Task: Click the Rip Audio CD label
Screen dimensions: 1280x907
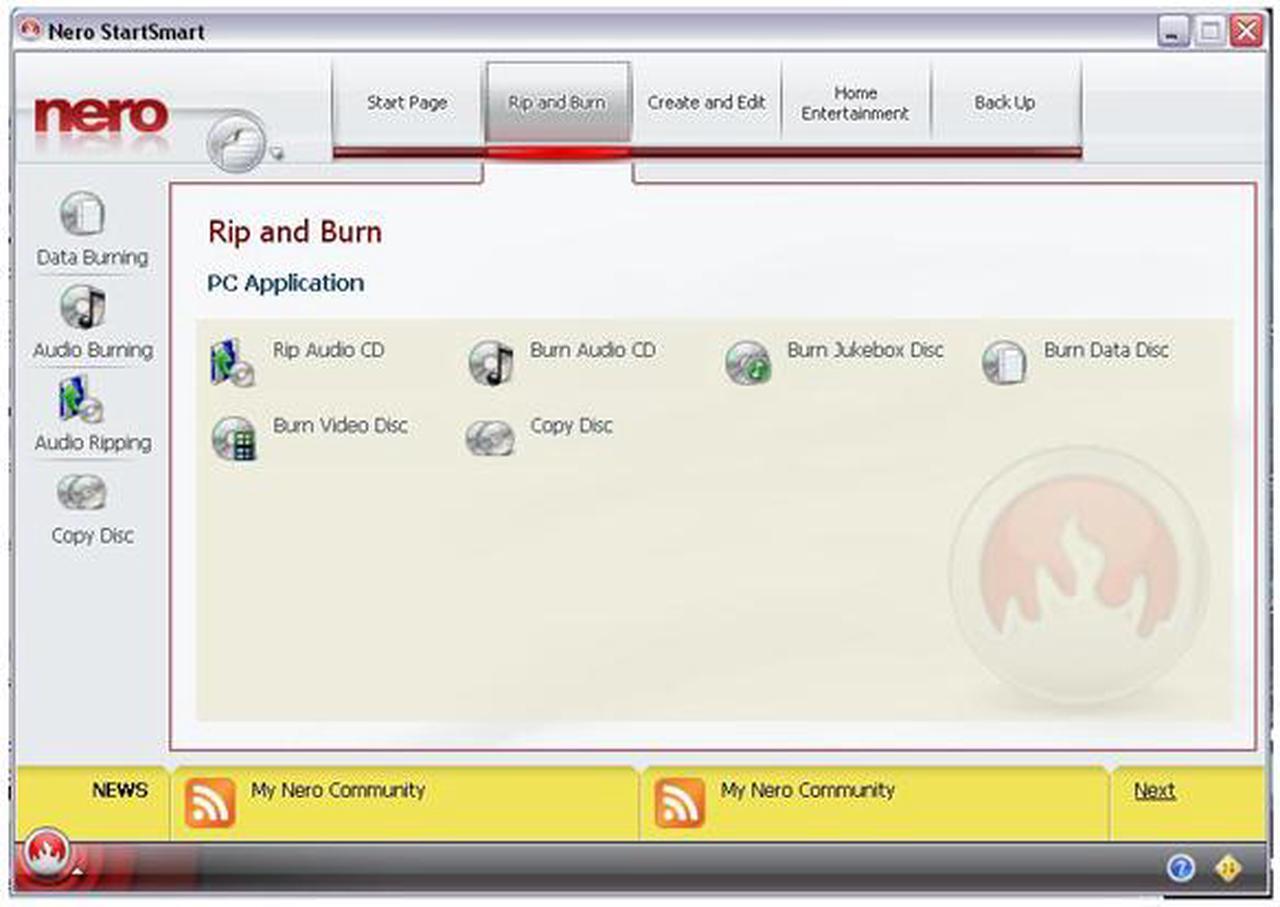Action: (328, 350)
